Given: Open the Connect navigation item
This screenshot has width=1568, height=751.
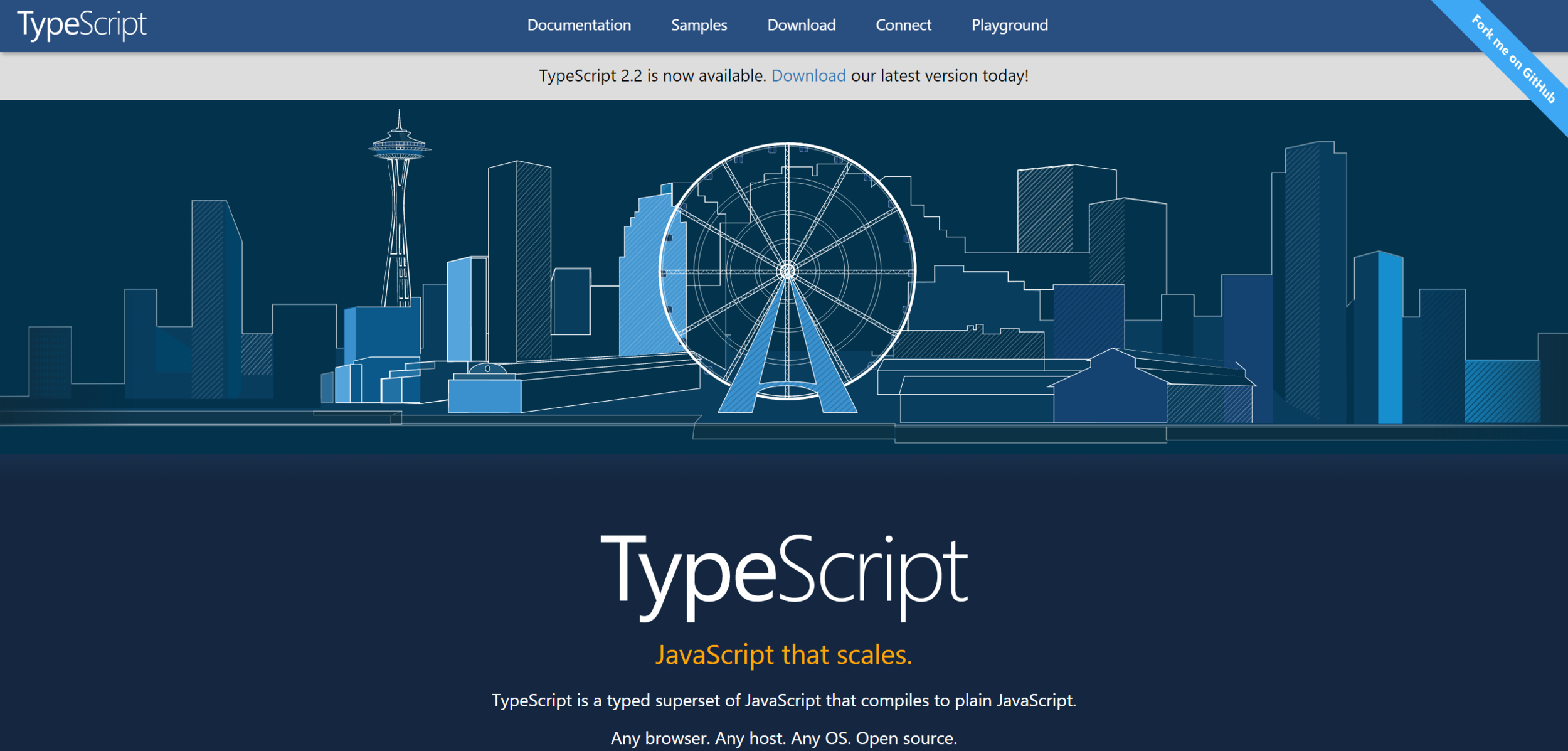Looking at the screenshot, I should (x=903, y=25).
